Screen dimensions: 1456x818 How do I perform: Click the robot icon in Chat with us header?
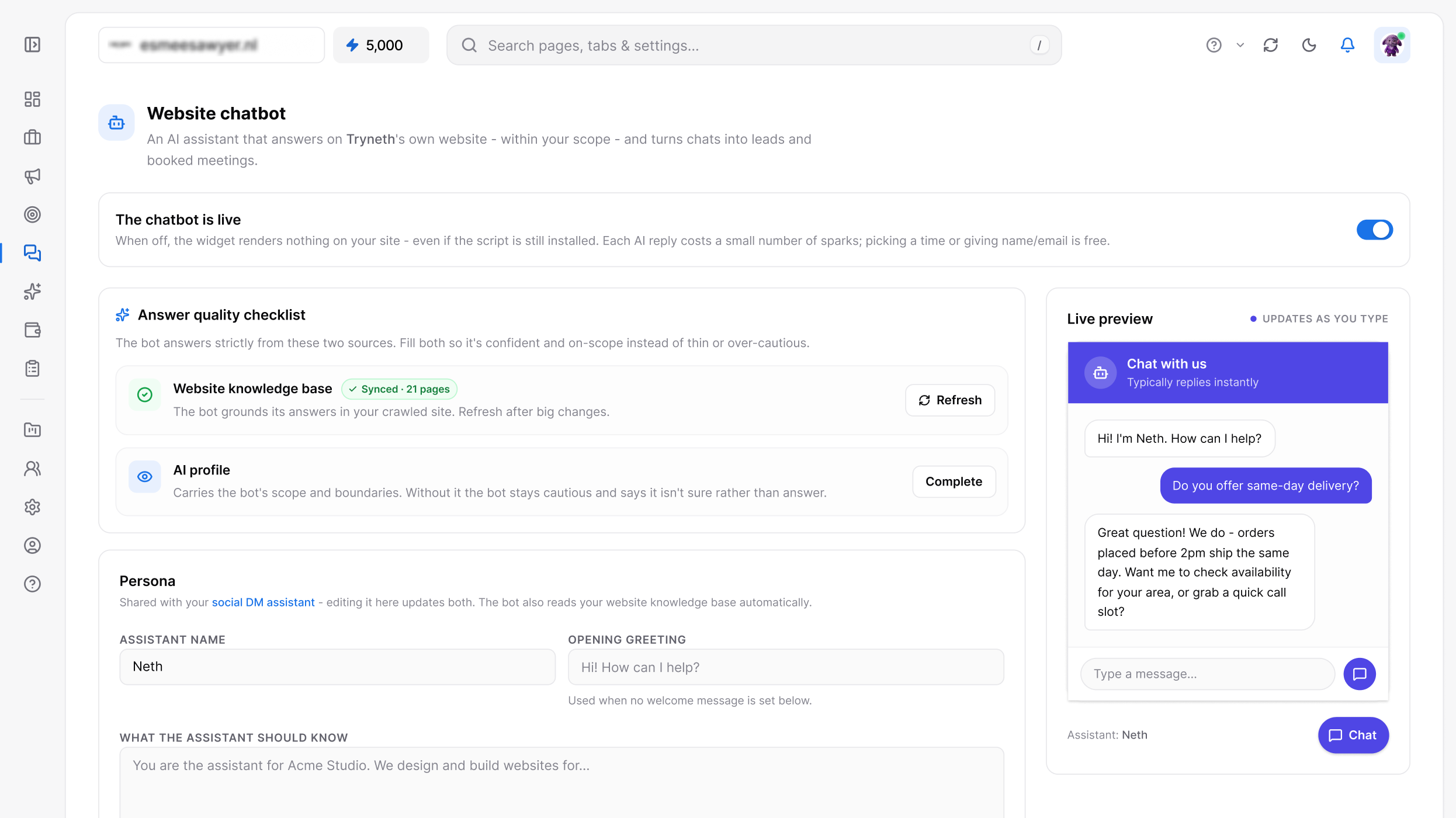[x=1100, y=372]
